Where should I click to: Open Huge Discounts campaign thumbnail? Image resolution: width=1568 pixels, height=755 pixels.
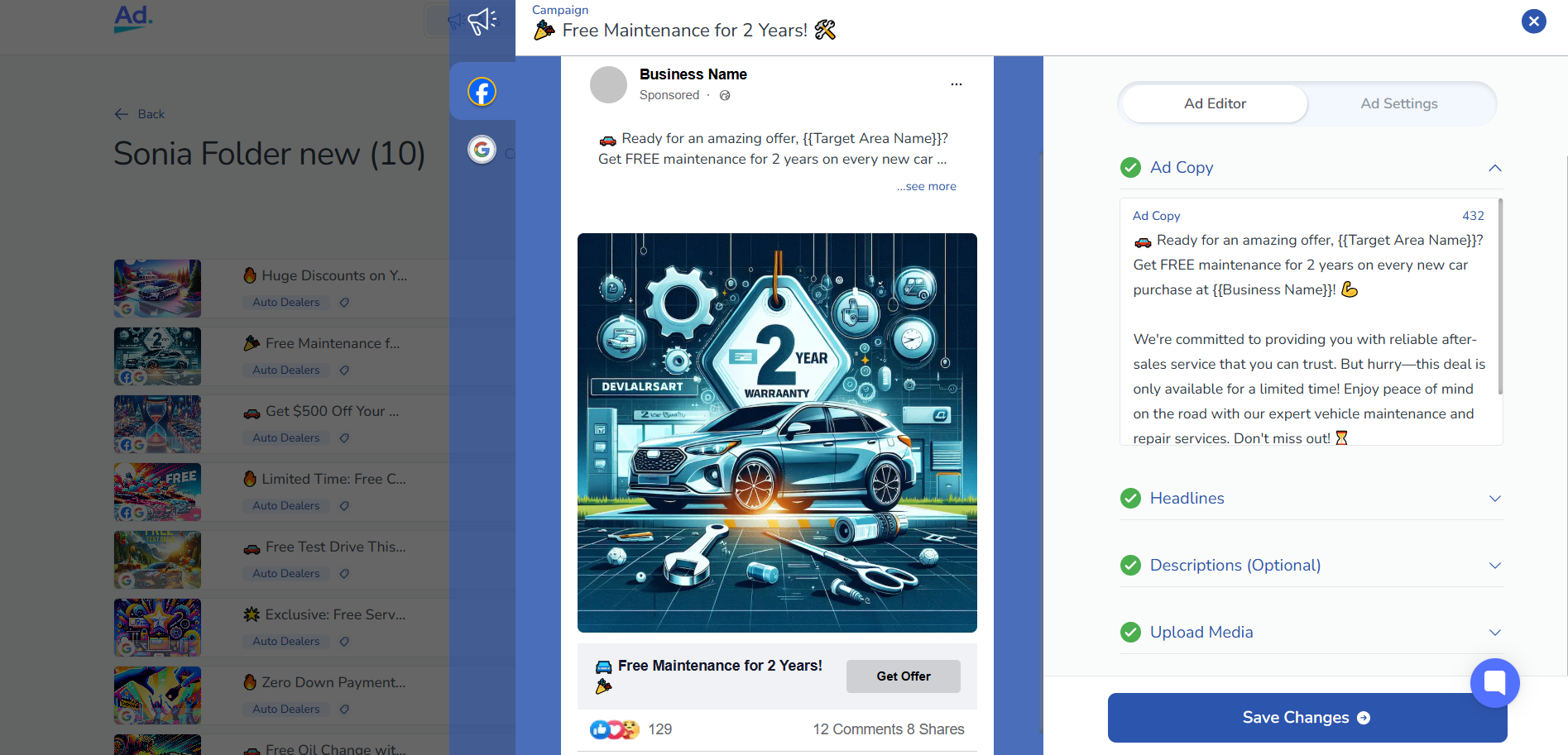coord(157,289)
